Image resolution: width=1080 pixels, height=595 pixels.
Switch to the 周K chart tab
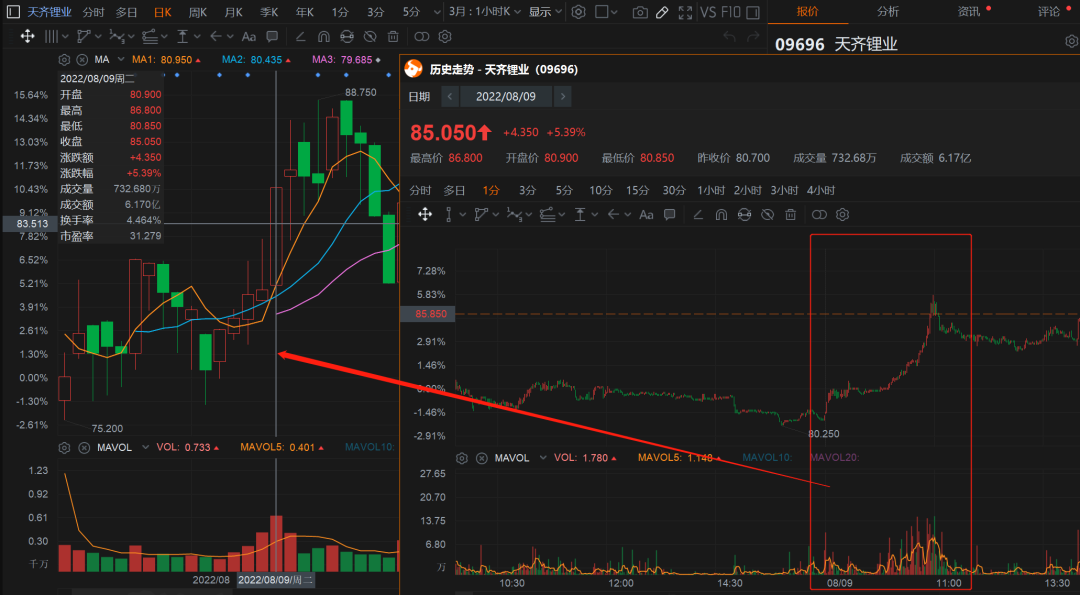pos(198,12)
